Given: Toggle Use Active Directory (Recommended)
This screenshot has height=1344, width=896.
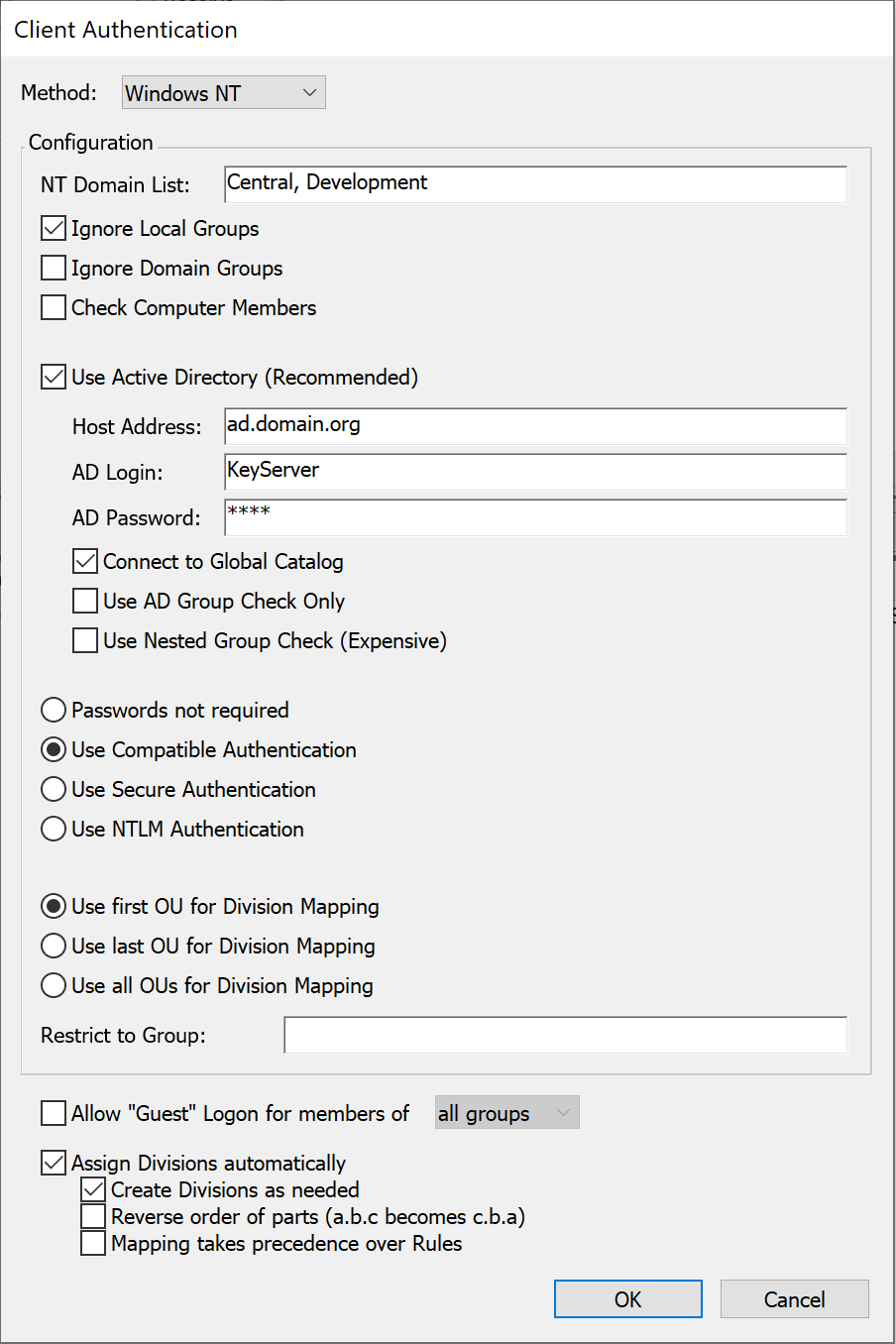Looking at the screenshot, I should click(x=54, y=378).
